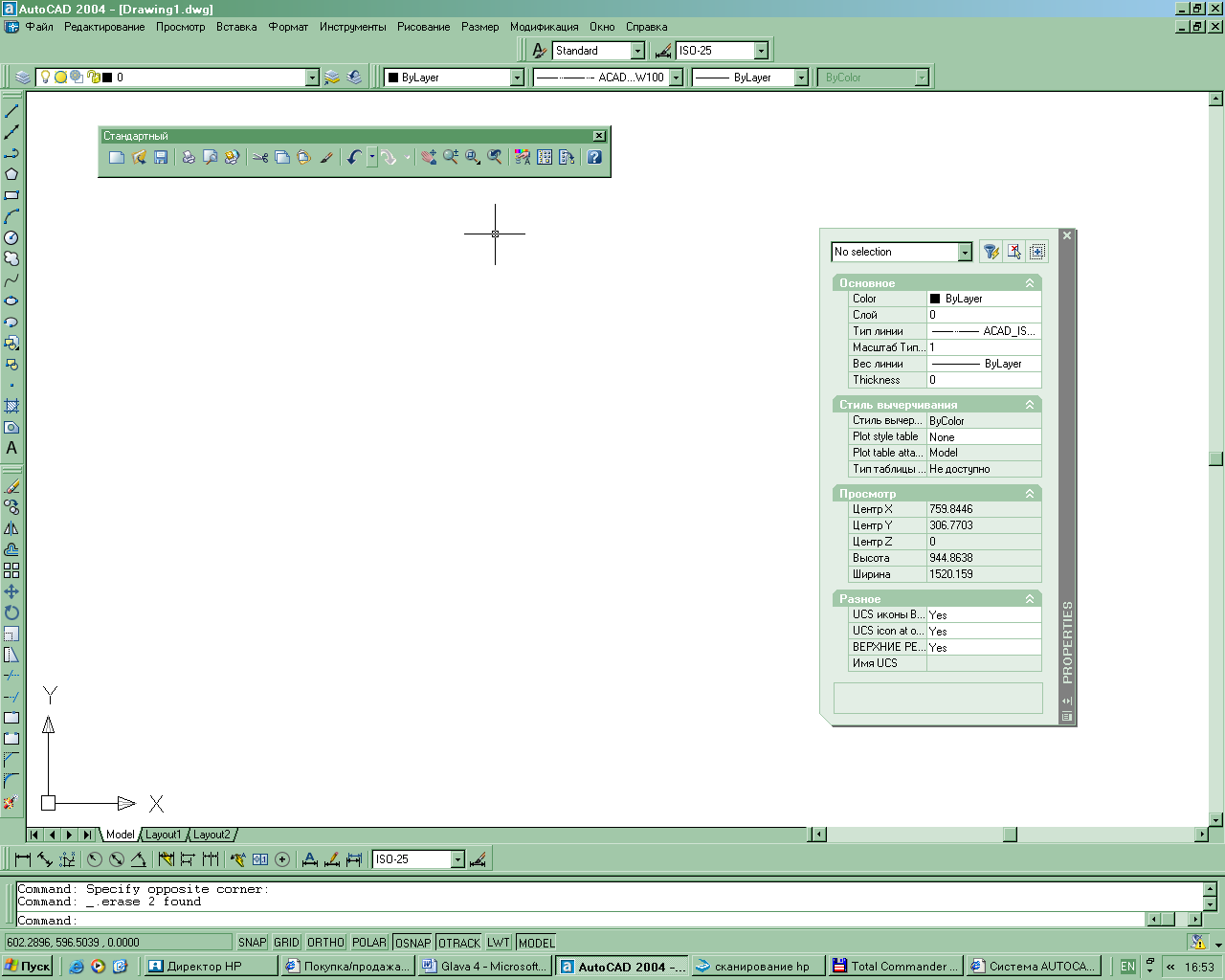Select the Line draw tool
Viewport: 1225px width, 980px height.
(11, 111)
